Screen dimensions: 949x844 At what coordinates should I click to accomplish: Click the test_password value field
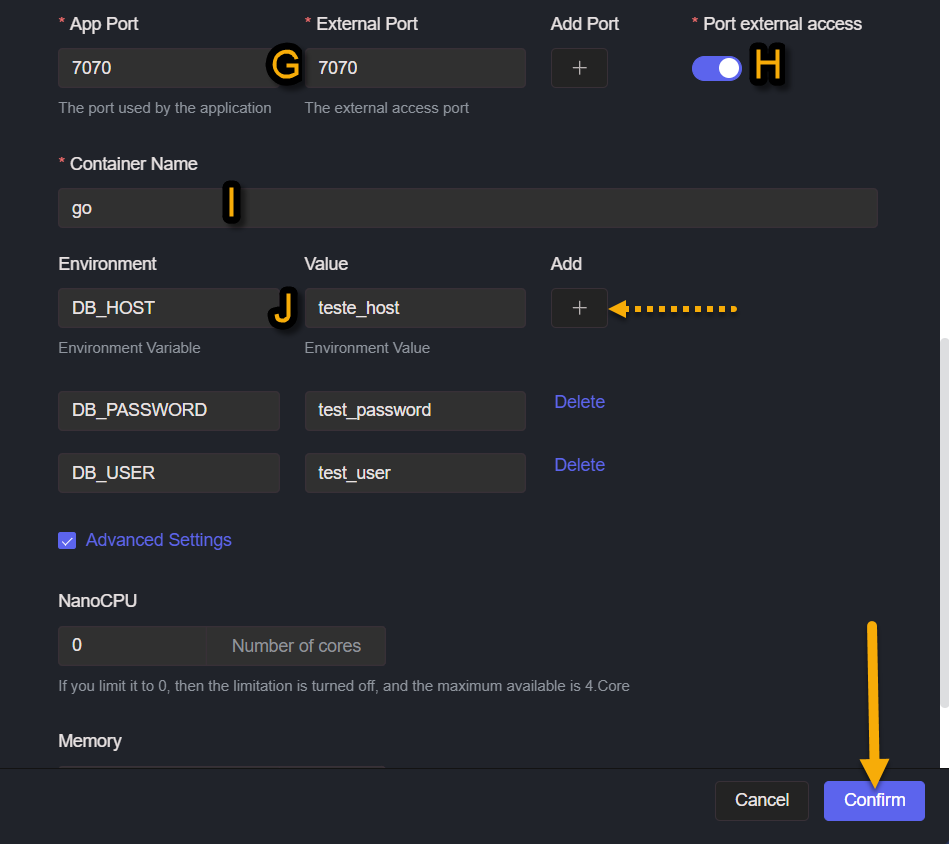click(415, 410)
